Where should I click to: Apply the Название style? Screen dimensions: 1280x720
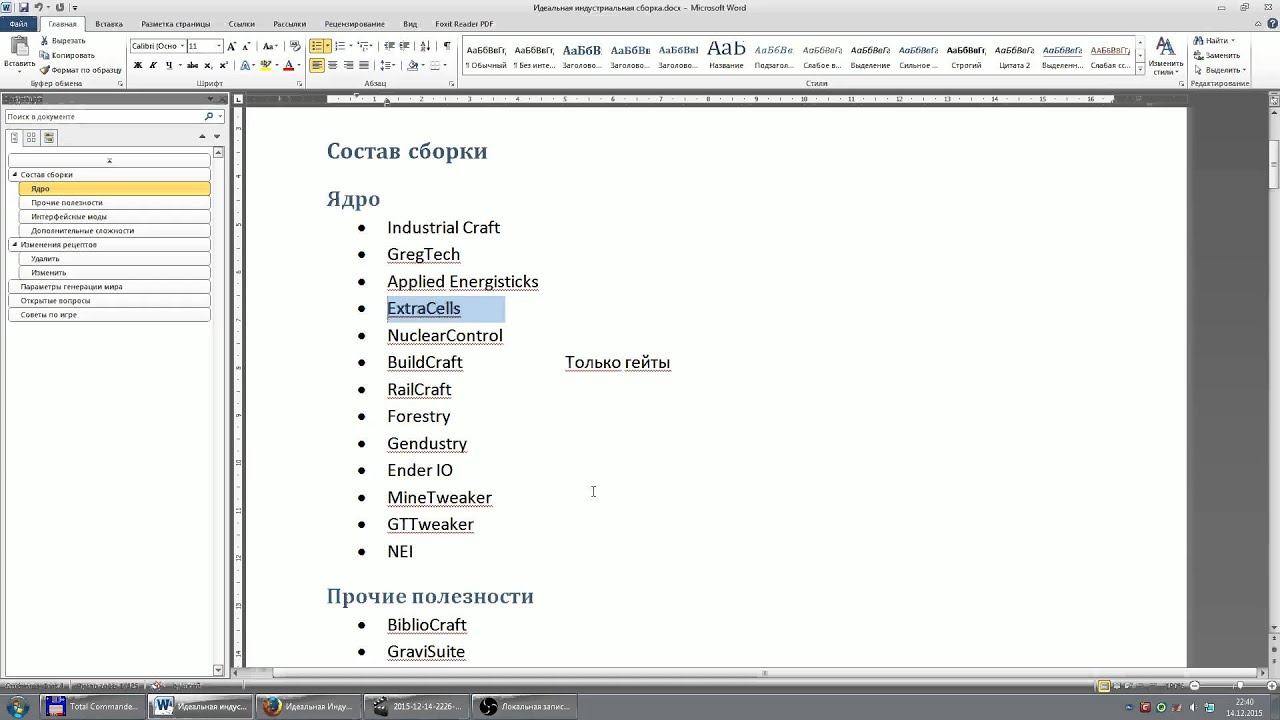tap(726, 56)
